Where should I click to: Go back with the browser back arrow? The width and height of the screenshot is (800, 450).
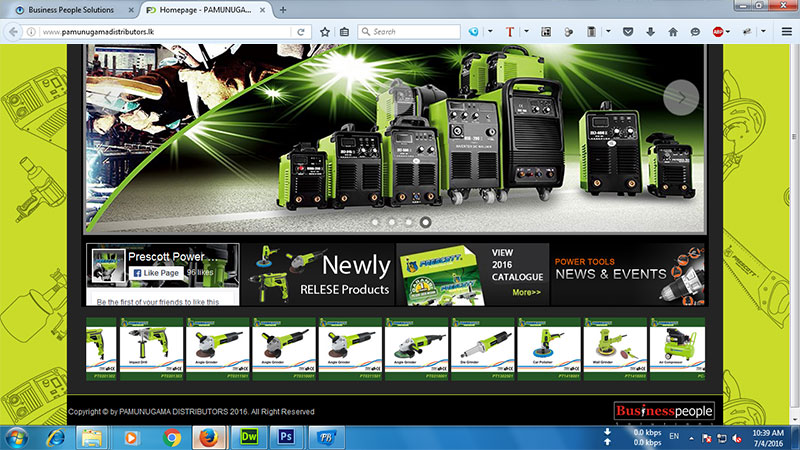(13, 32)
